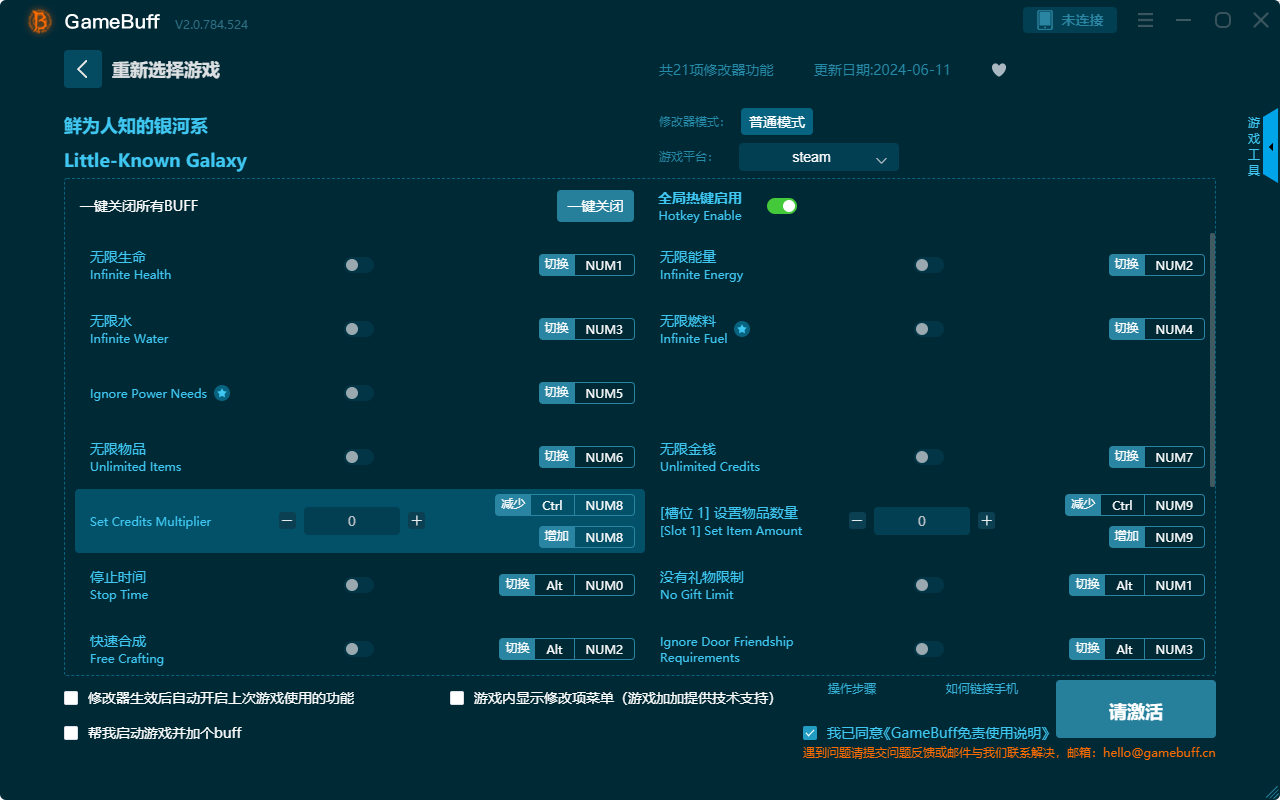Click the 增加 label for Credits Multiplier
The width and height of the screenshot is (1280, 800).
[557, 537]
